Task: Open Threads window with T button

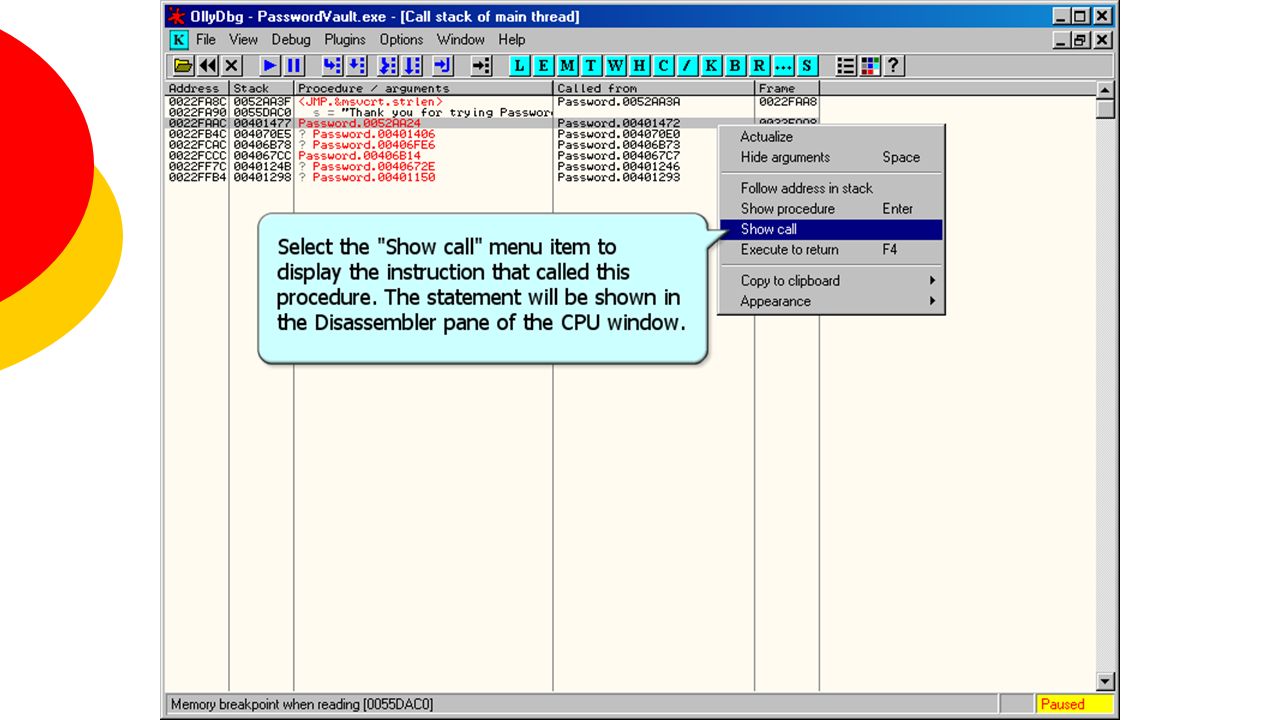Action: 592,66
